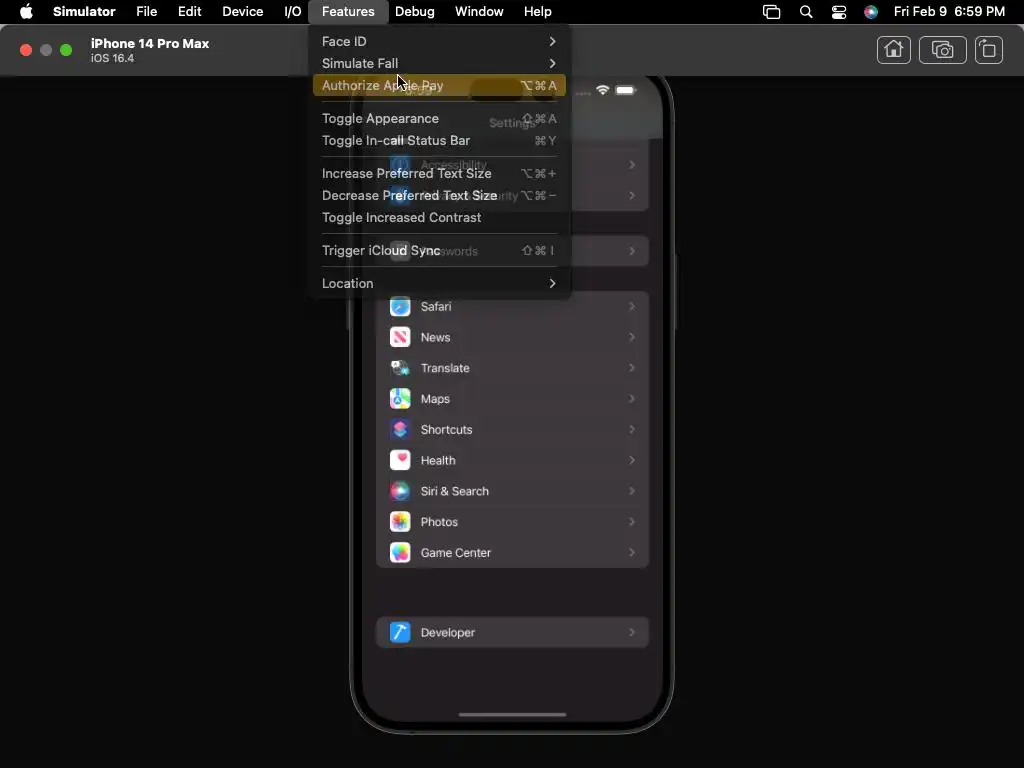Open the Photos settings label
The image size is (1024, 768).
click(x=439, y=522)
